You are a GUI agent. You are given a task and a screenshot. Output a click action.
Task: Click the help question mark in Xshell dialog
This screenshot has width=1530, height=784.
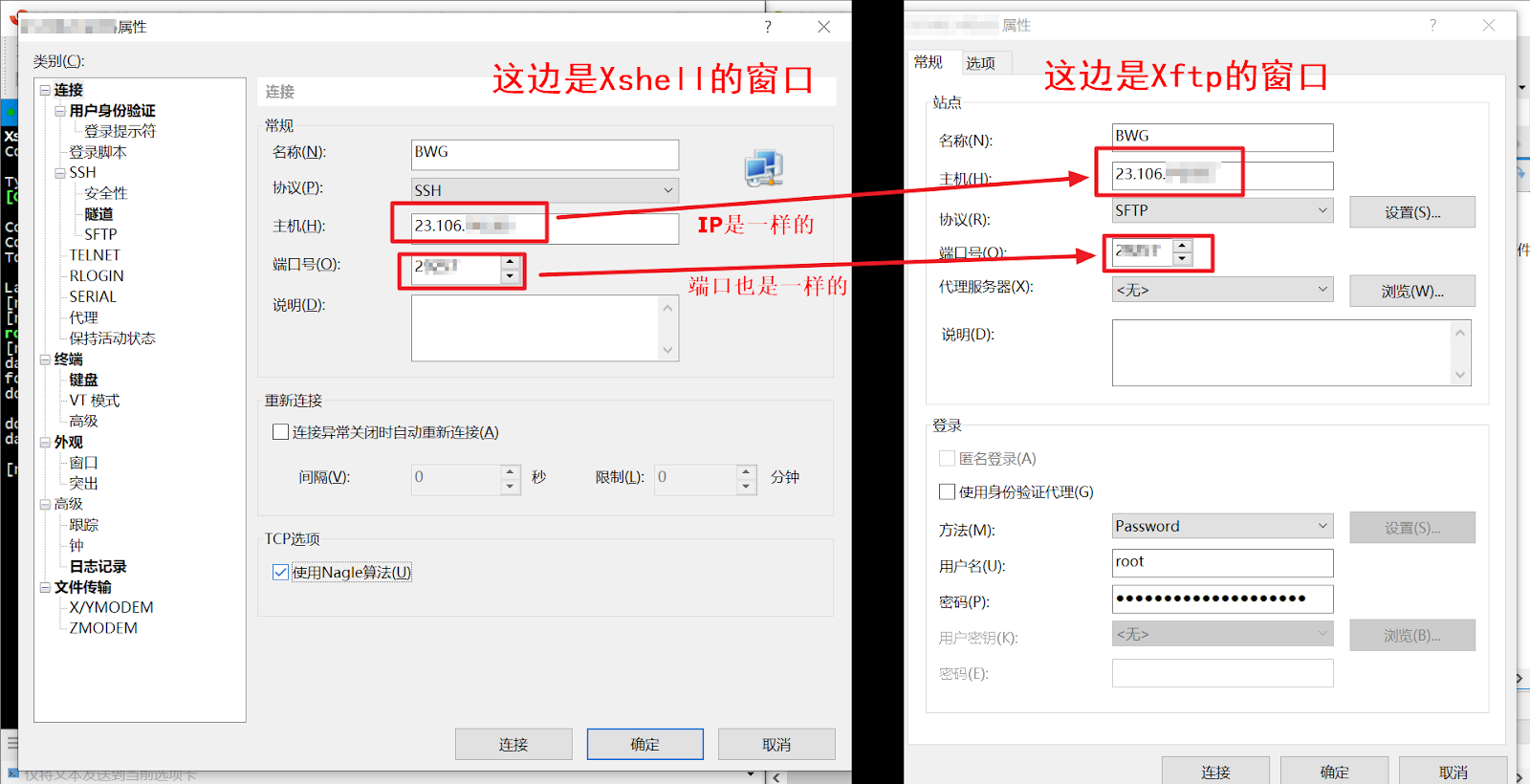[768, 27]
